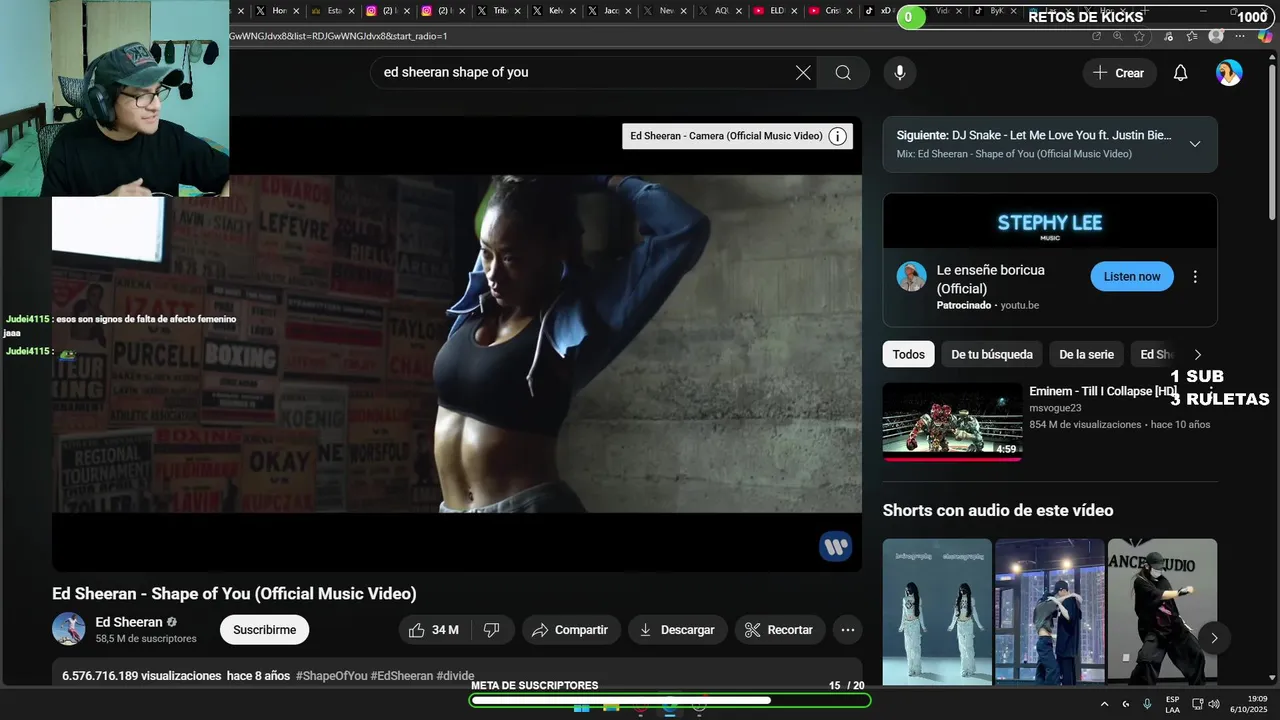Click the Crear button
Image resolution: width=1280 pixels, height=720 pixels.
pyautogui.click(x=1119, y=73)
